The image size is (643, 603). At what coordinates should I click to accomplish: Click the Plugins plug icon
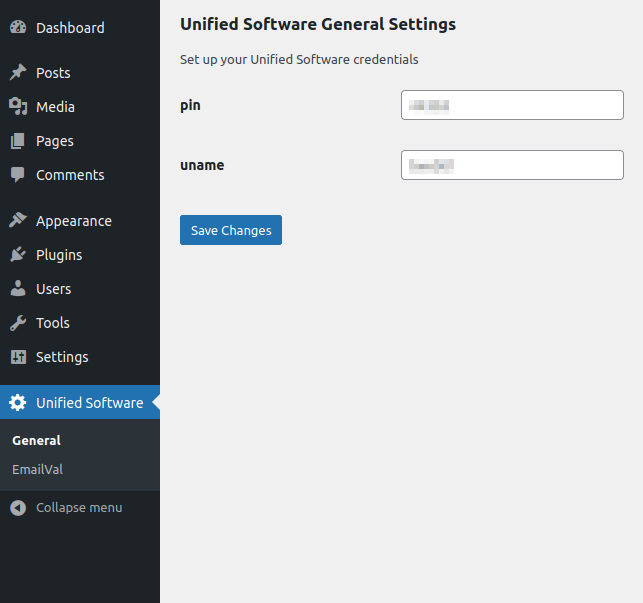(x=18, y=254)
